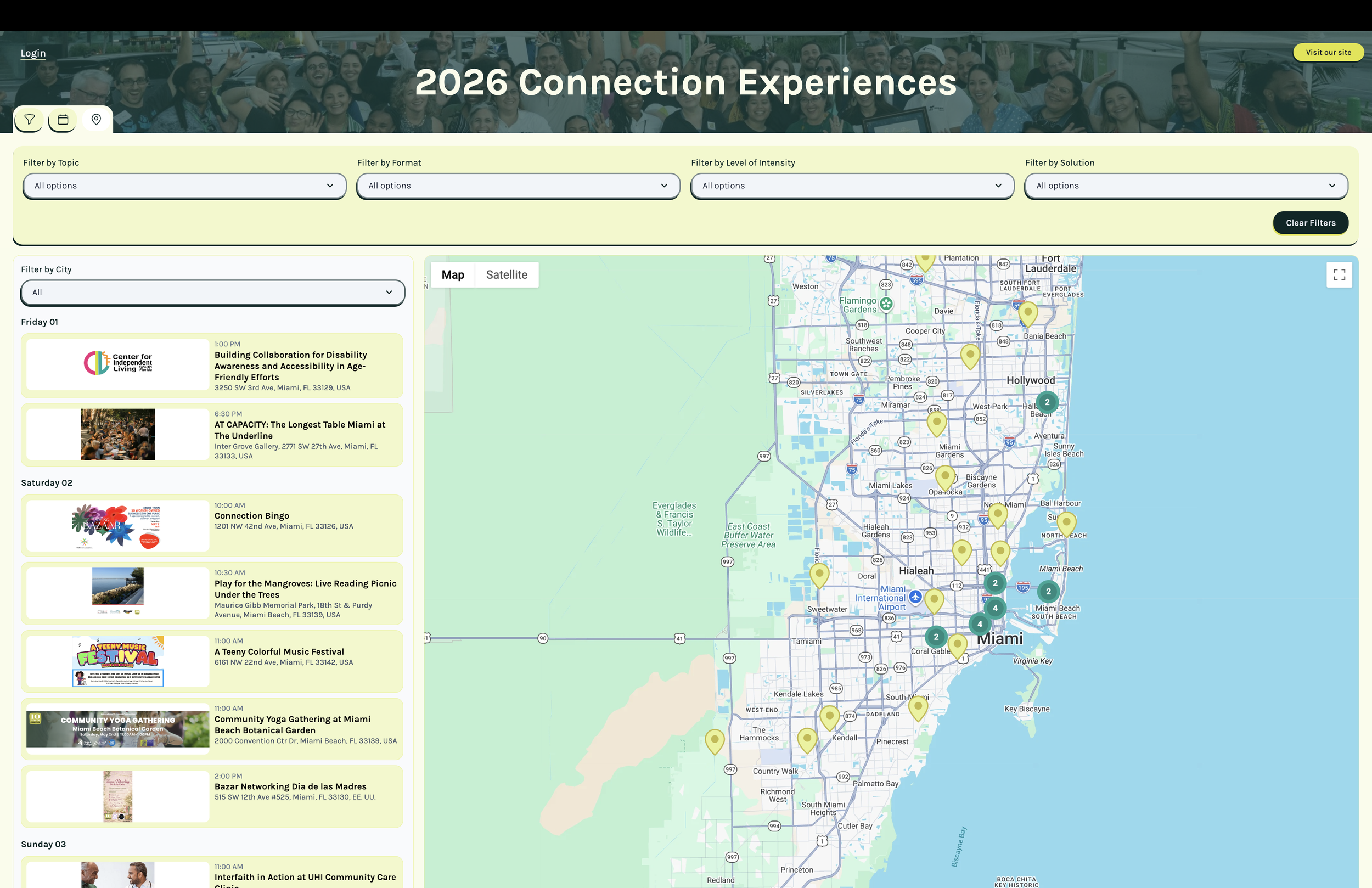Click the Login link
Image resolution: width=1372 pixels, height=888 pixels.
pyautogui.click(x=33, y=53)
